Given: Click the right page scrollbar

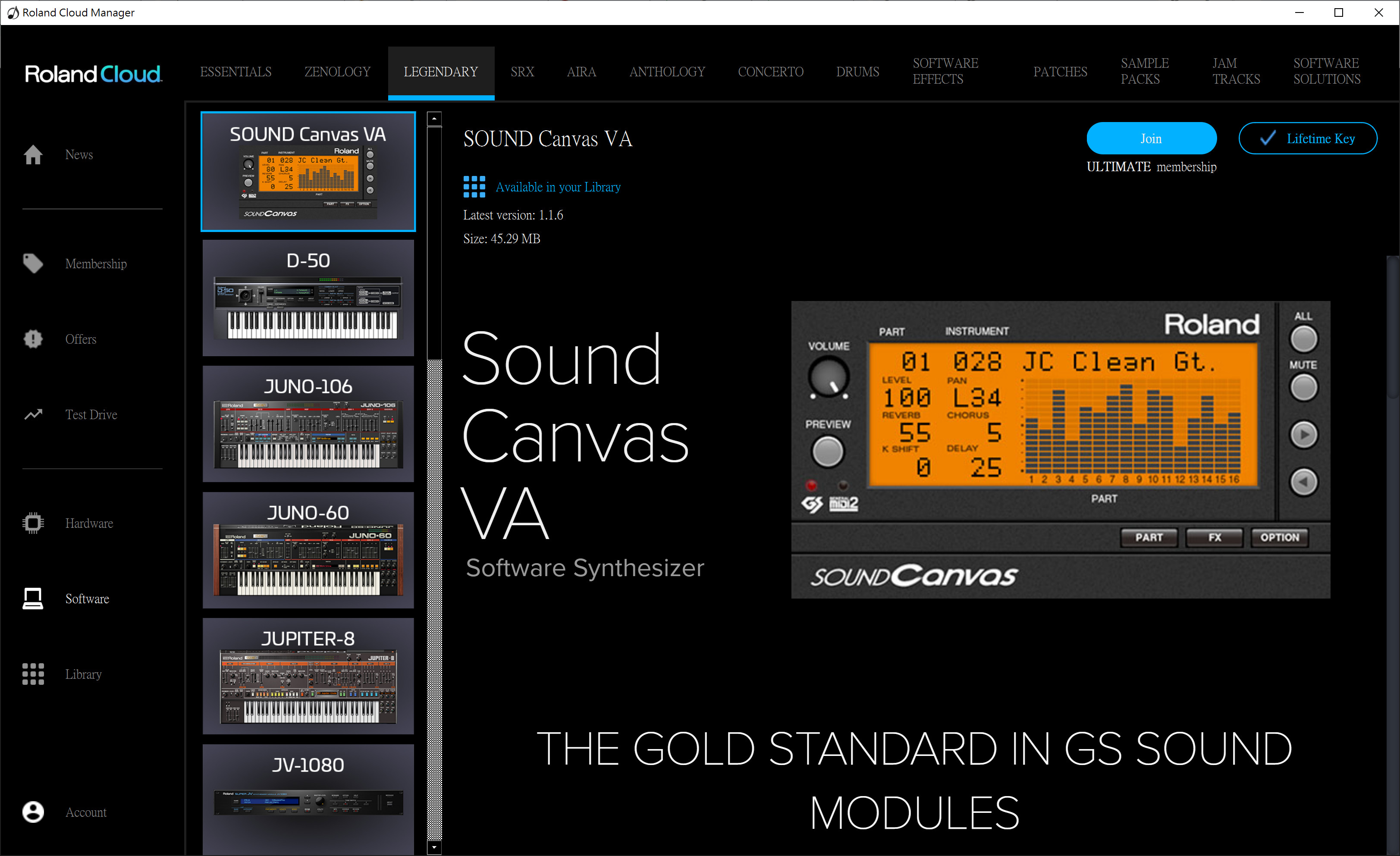Looking at the screenshot, I should click(x=1393, y=326).
